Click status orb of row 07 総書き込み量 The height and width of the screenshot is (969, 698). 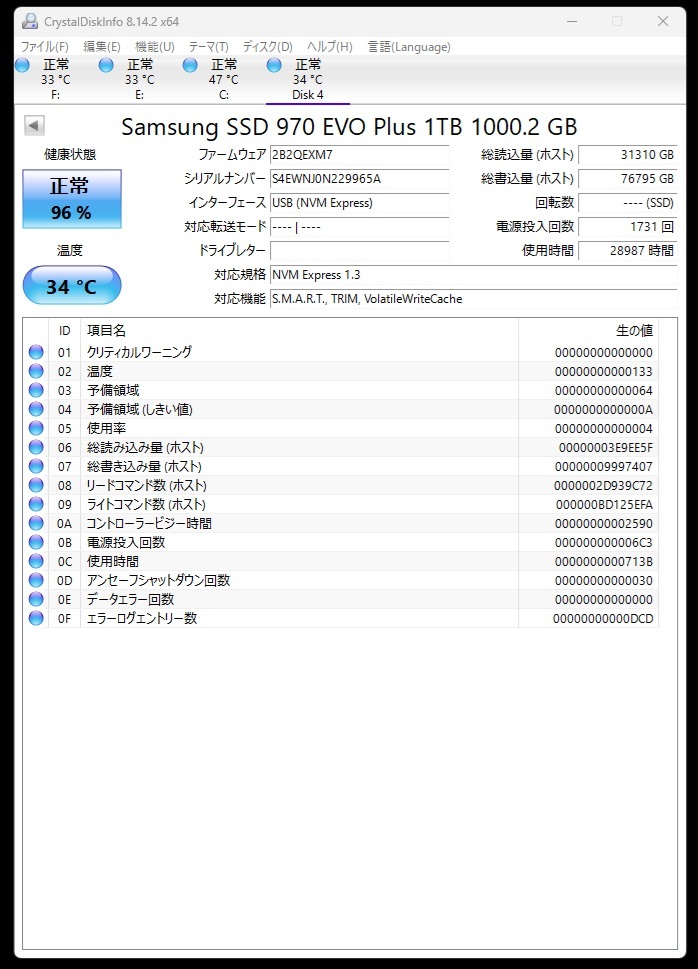[x=36, y=467]
